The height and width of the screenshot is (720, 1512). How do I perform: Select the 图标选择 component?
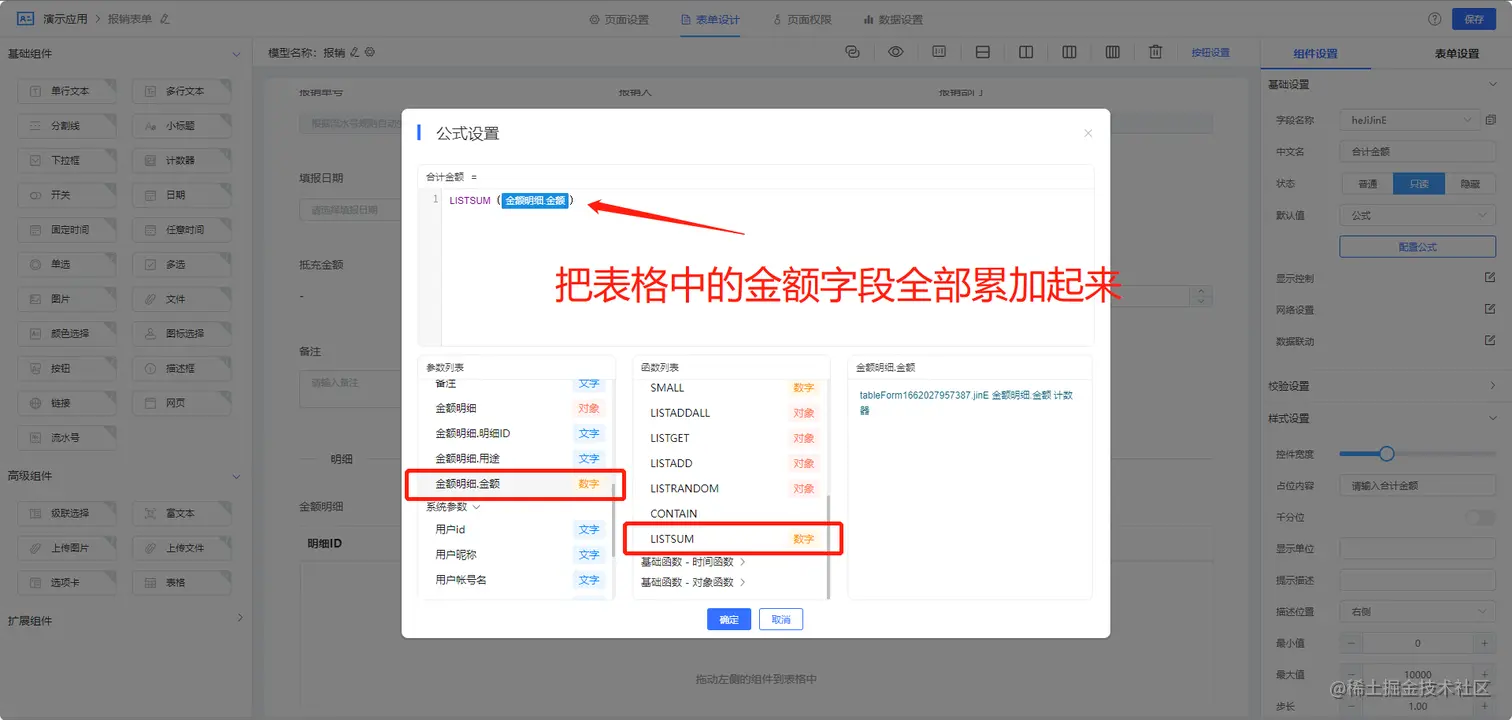click(181, 334)
